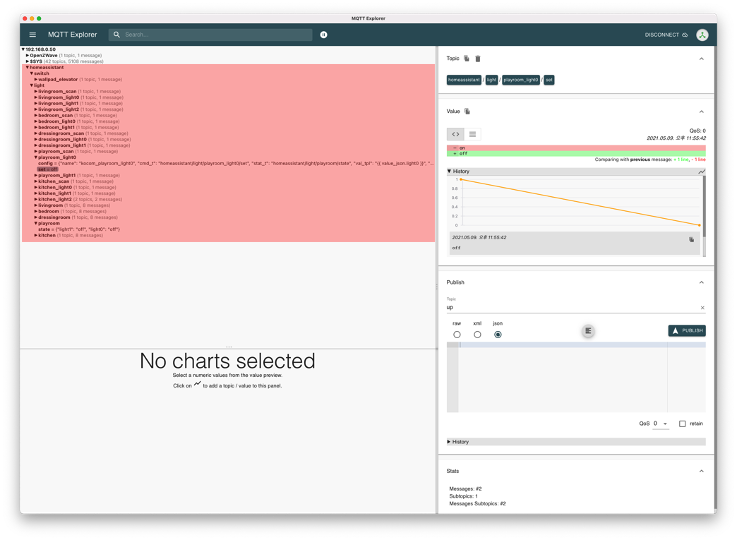The height and width of the screenshot is (540, 737).
Task: Enable the retain checkbox
Action: (682, 424)
